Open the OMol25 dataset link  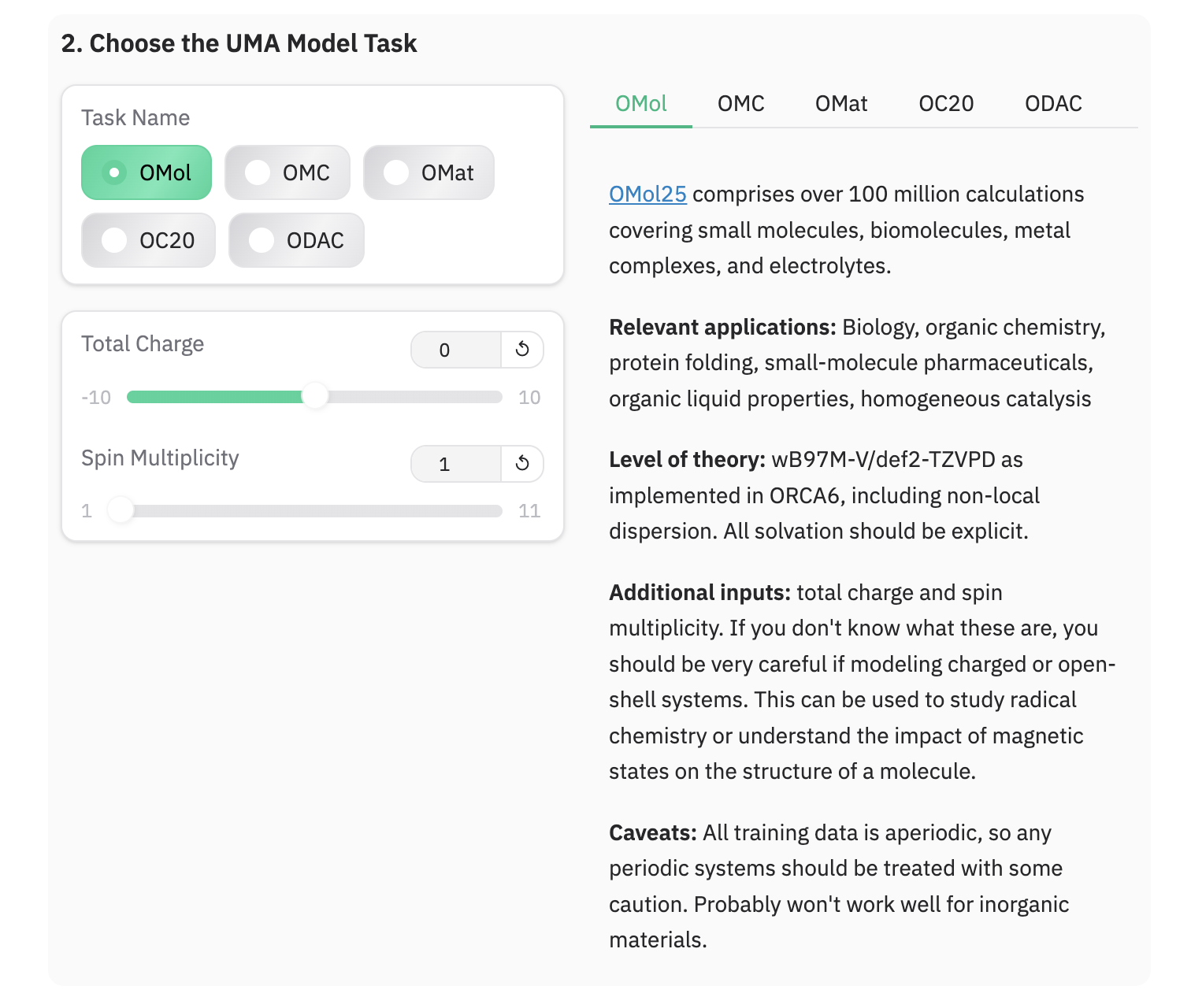647,194
